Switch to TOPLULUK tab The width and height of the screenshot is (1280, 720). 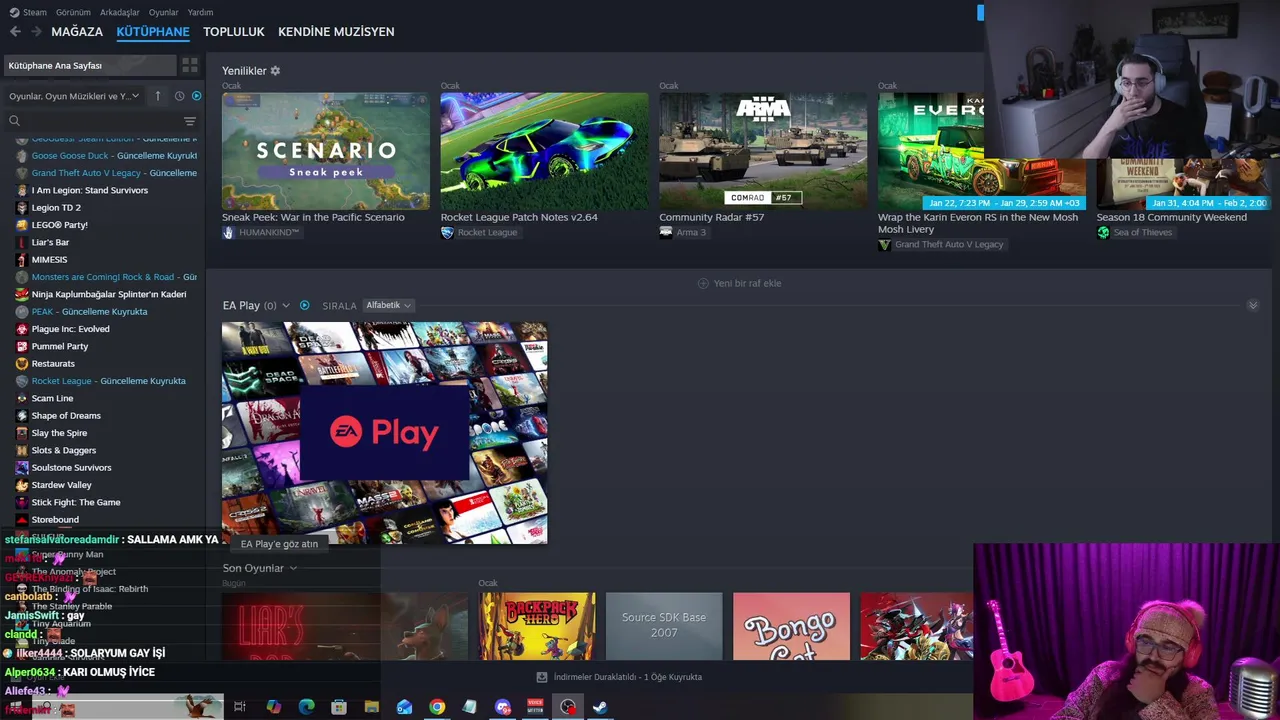coord(234,32)
